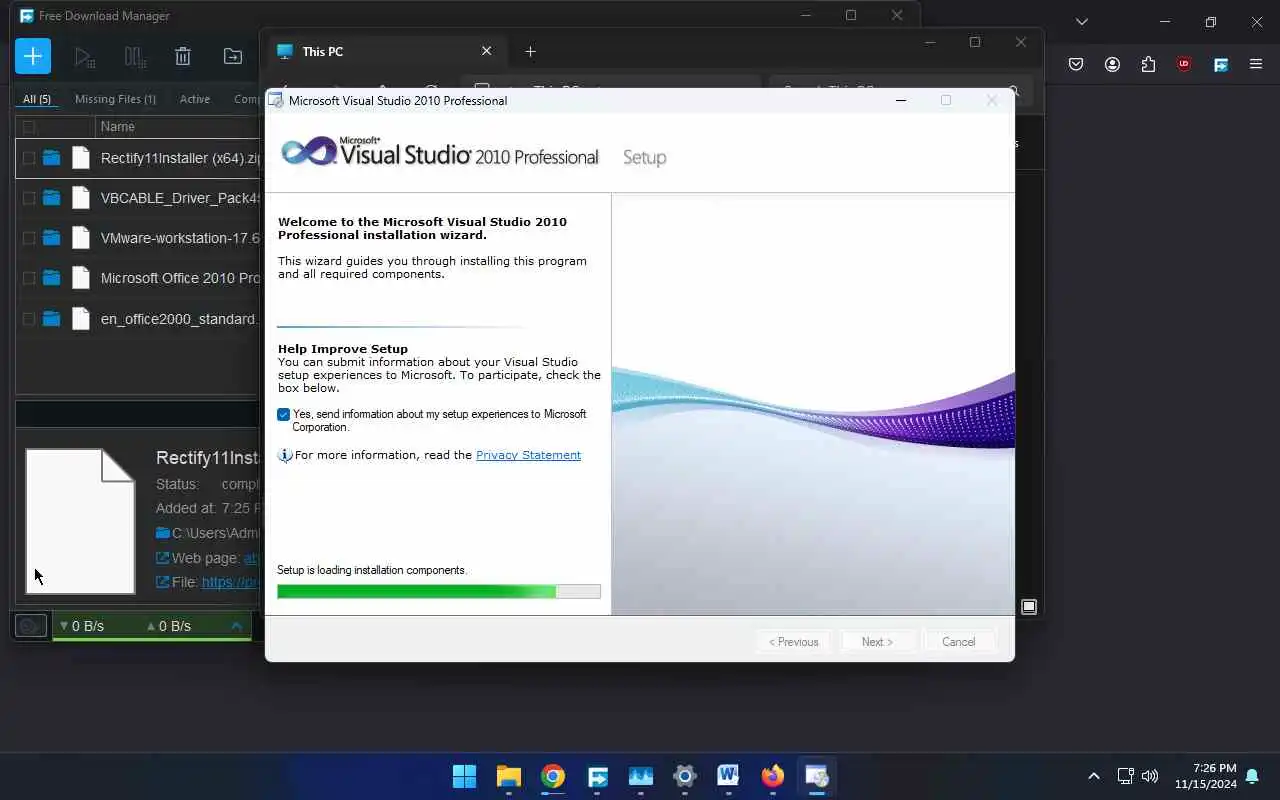
Task: Open folder icon for VBCABLE_Driver_Pack row
Action: click(x=51, y=198)
